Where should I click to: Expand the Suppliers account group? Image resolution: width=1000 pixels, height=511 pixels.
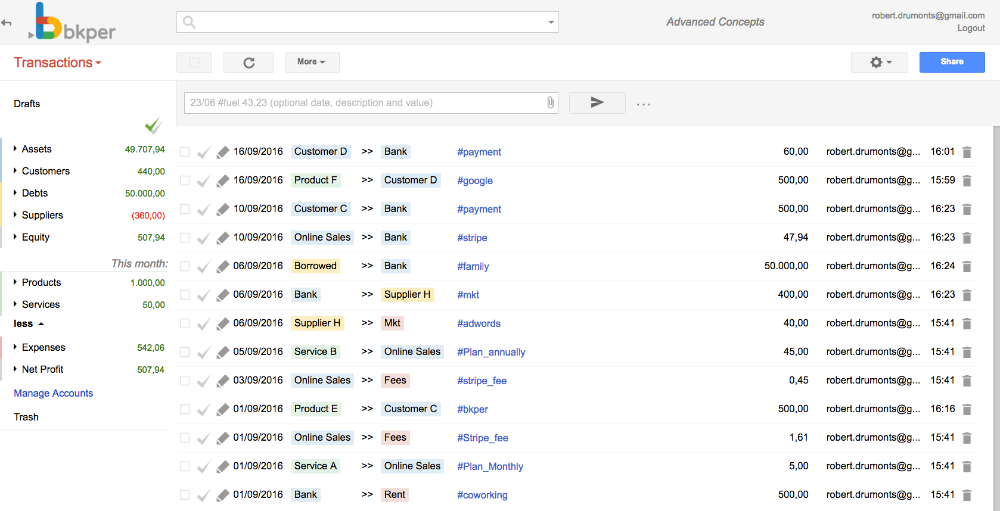pyautogui.click(x=15, y=215)
